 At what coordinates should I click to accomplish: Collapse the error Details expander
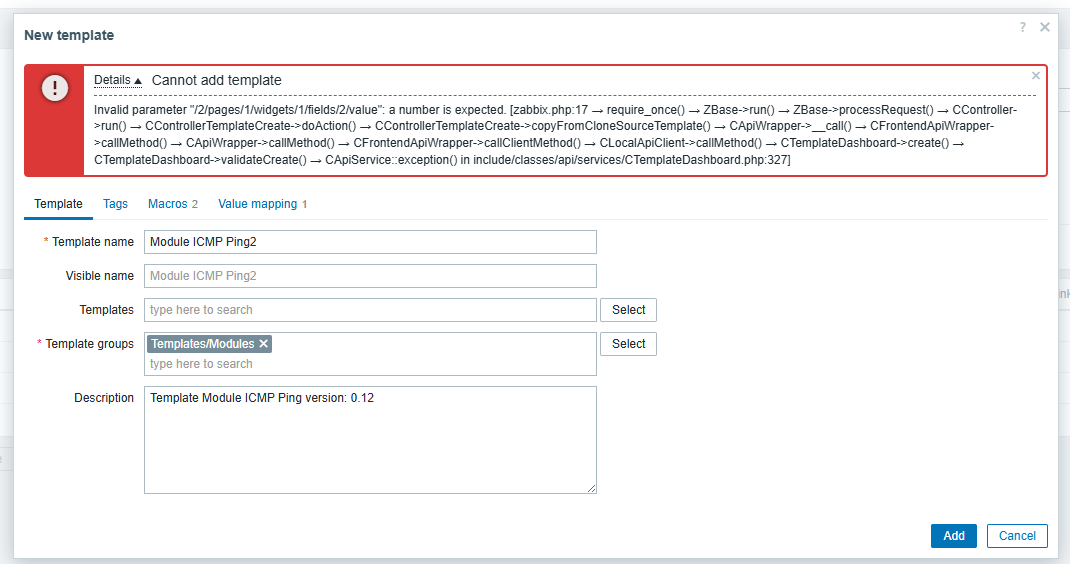(118, 80)
